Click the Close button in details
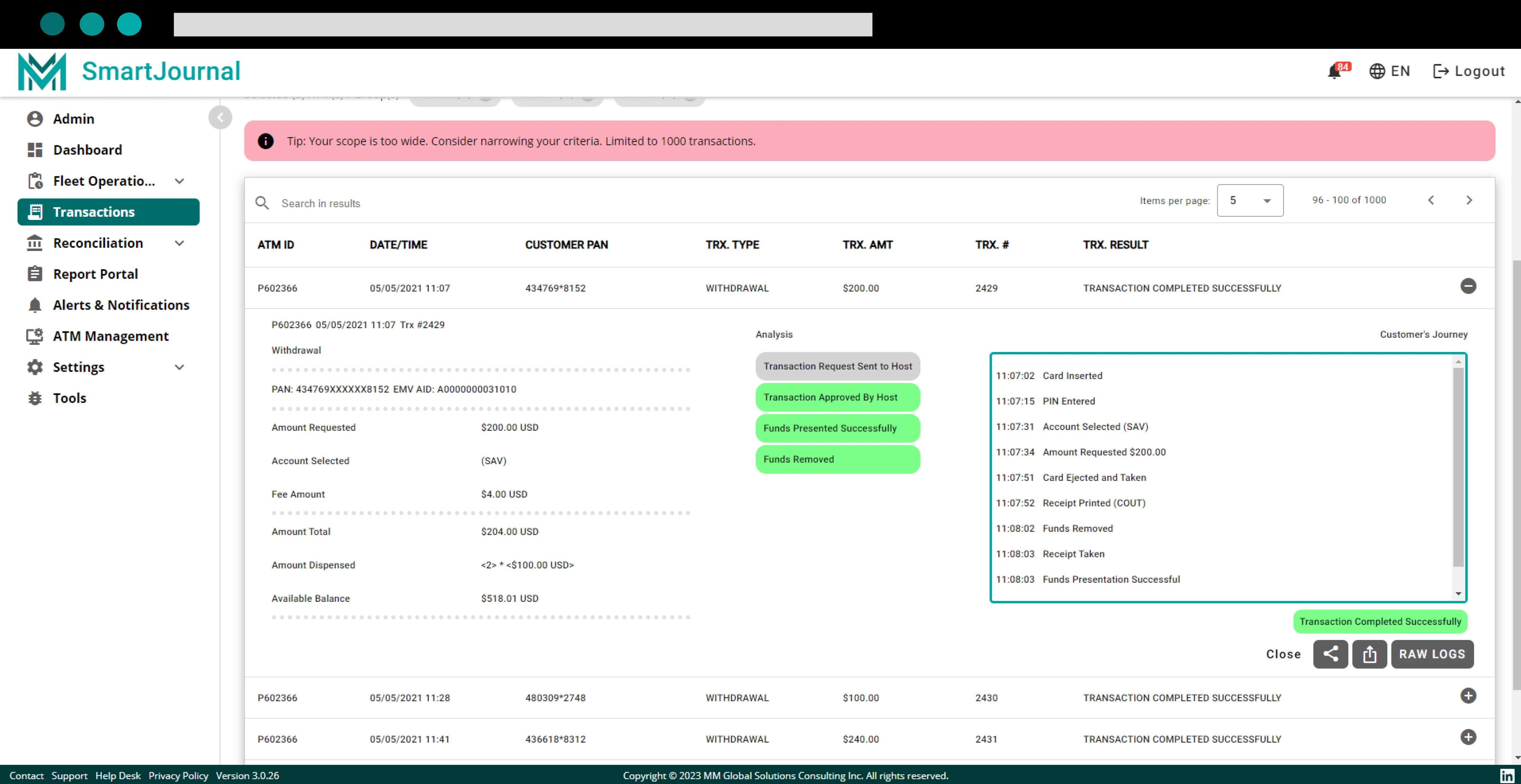The width and height of the screenshot is (1521, 784). pyautogui.click(x=1283, y=654)
